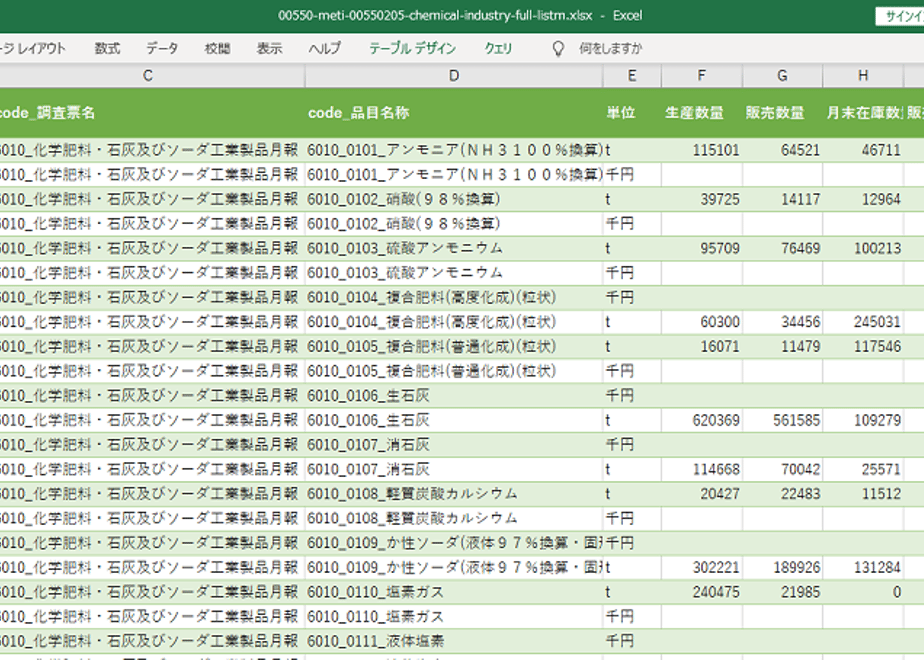Viewport: 924px width, 660px height.
Task: Open the ヘルプ ribbon tab
Action: (x=325, y=48)
